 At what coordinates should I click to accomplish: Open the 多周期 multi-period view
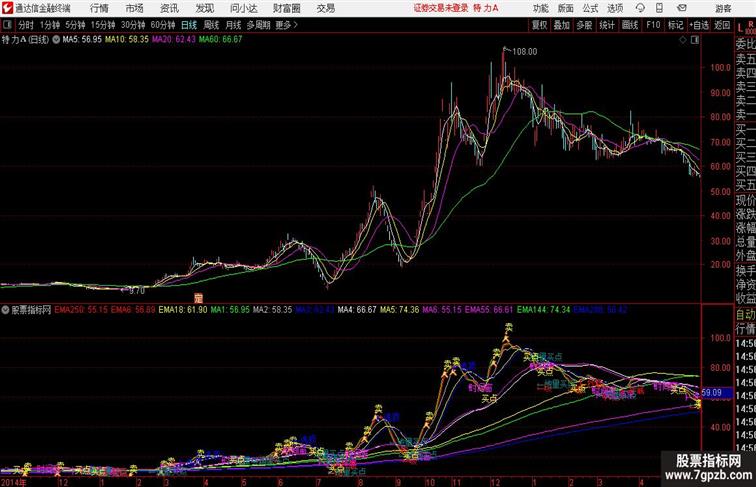258,25
